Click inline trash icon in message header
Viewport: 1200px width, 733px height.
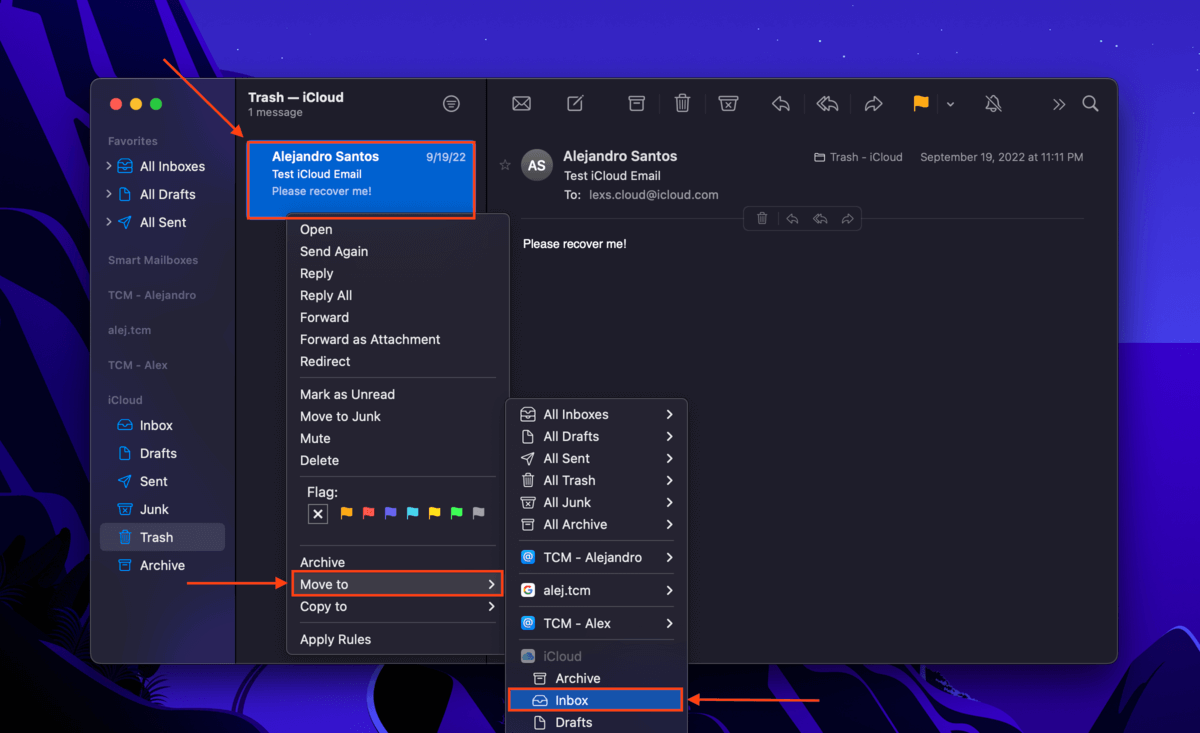tap(762, 218)
